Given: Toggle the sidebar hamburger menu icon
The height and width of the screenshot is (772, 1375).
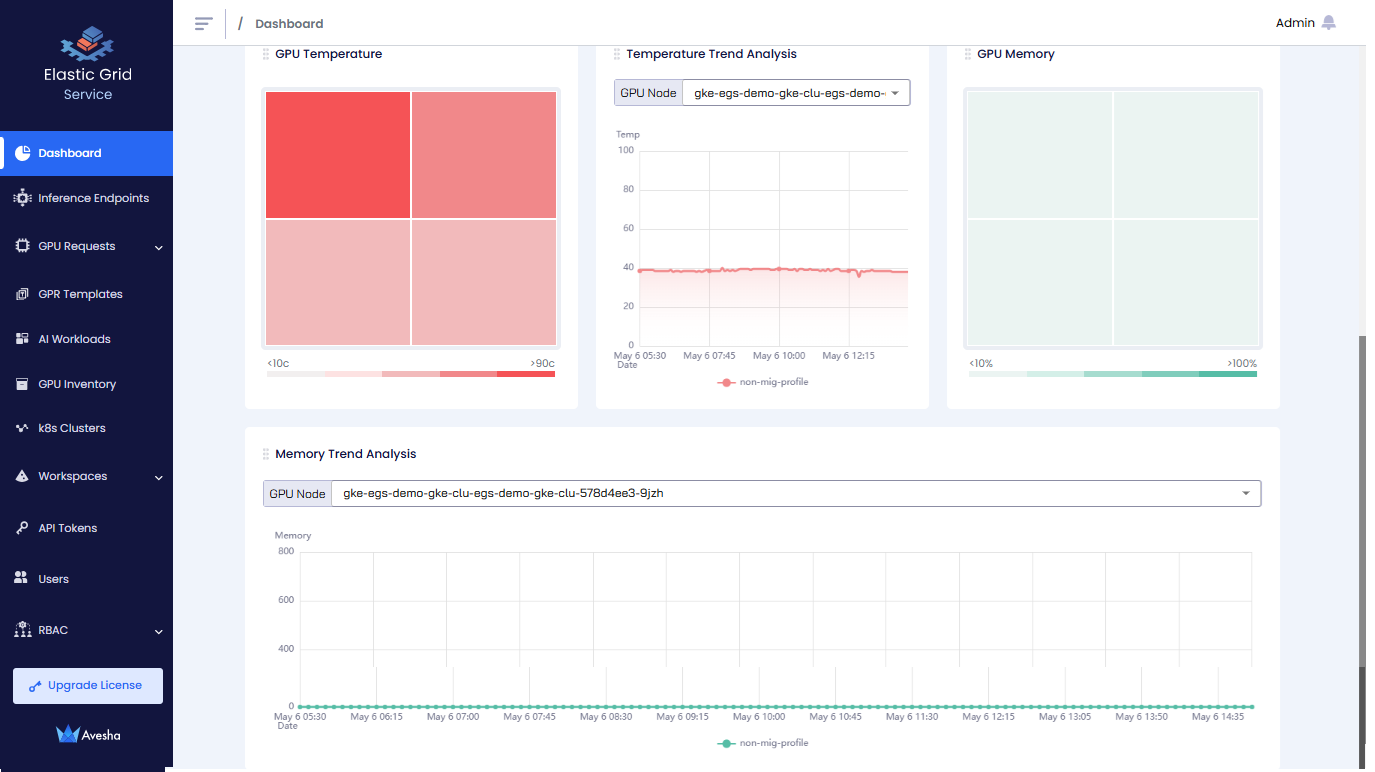Looking at the screenshot, I should [204, 23].
